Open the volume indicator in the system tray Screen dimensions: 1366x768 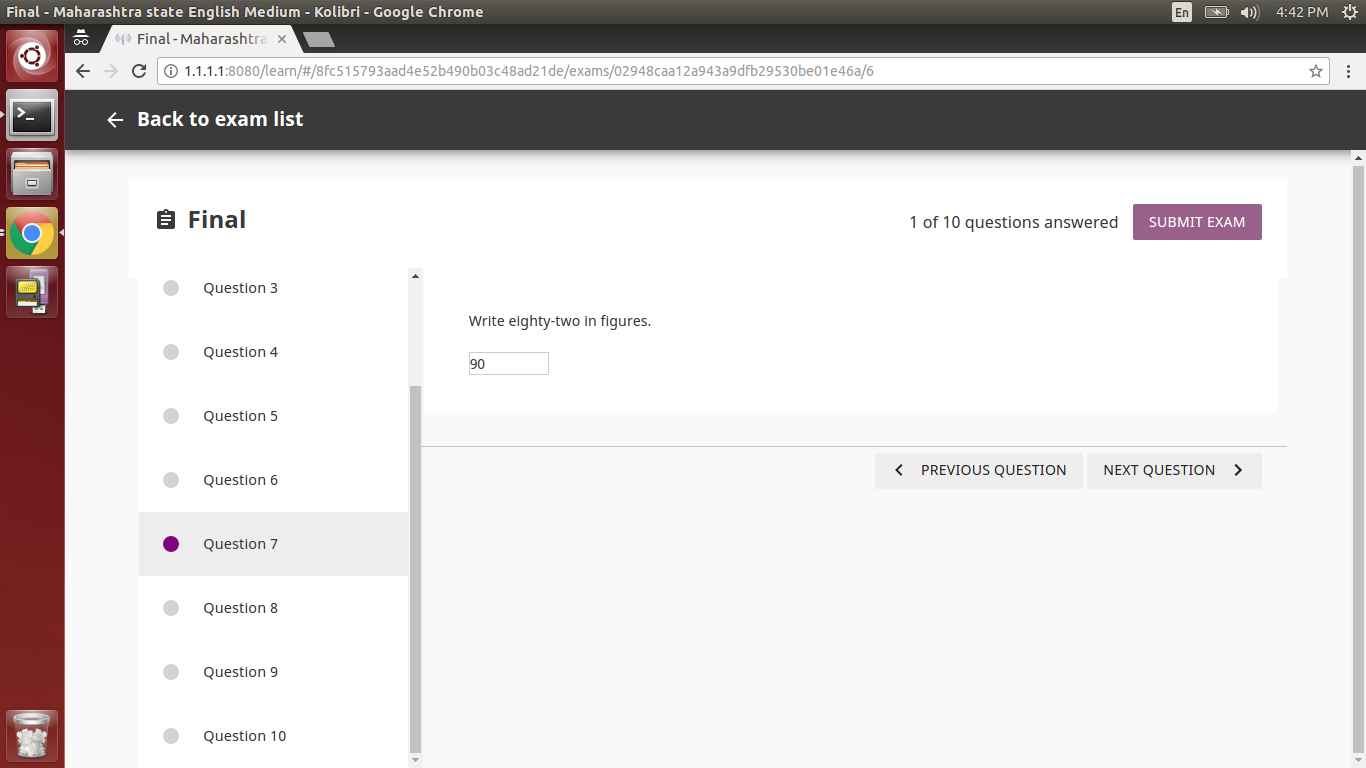point(1250,12)
